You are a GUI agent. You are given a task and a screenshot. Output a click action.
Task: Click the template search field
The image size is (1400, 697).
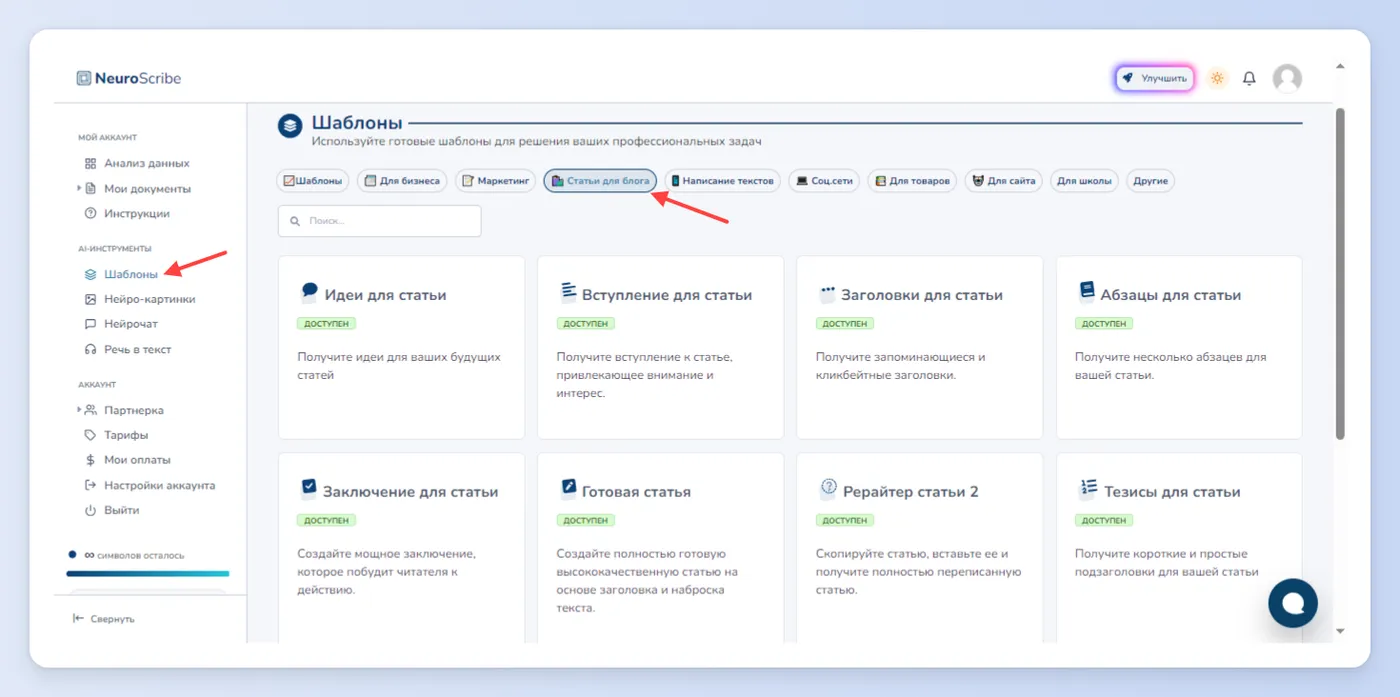[380, 221]
